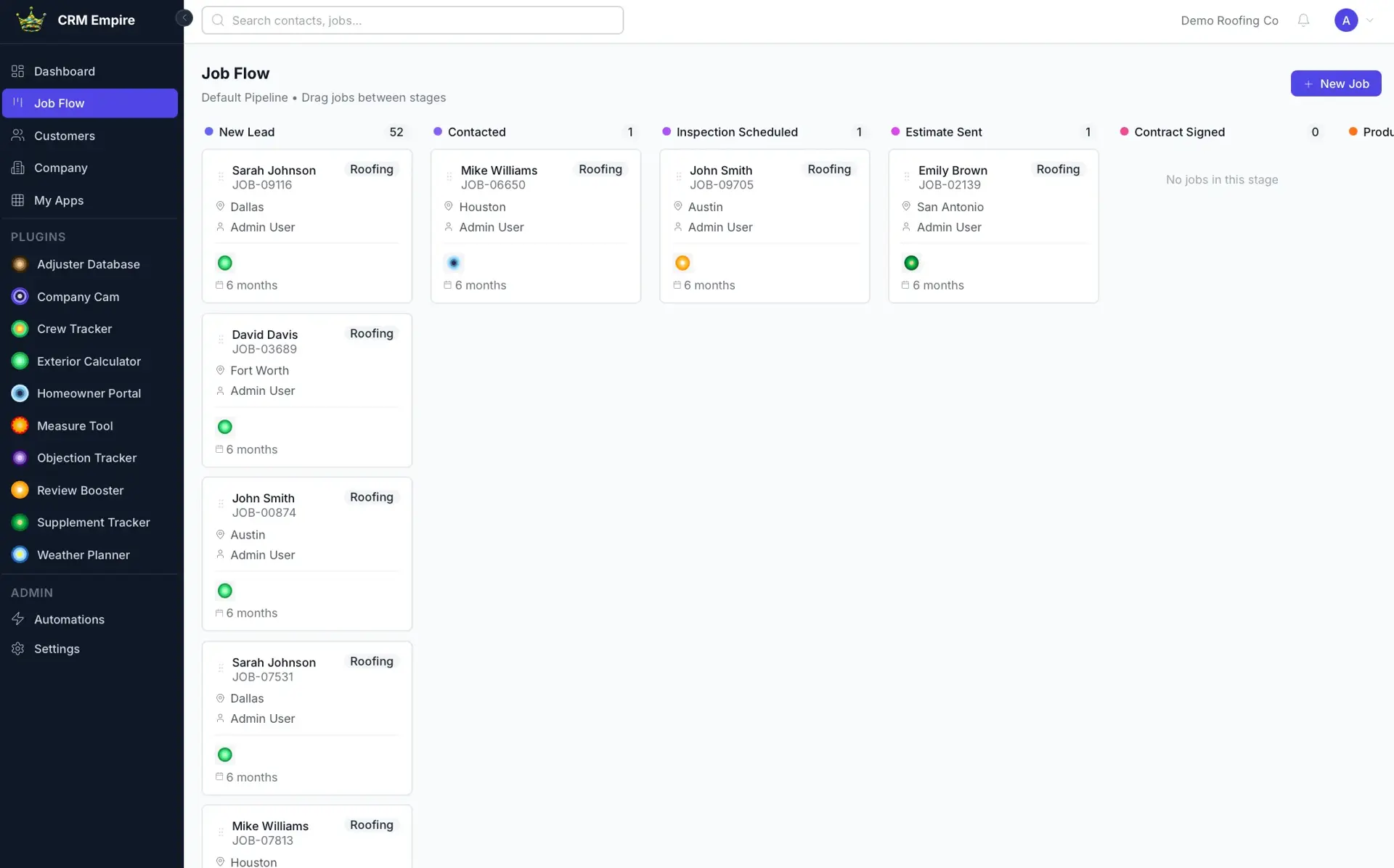
Task: Open John Smith job JOB-09705
Action: (x=765, y=226)
